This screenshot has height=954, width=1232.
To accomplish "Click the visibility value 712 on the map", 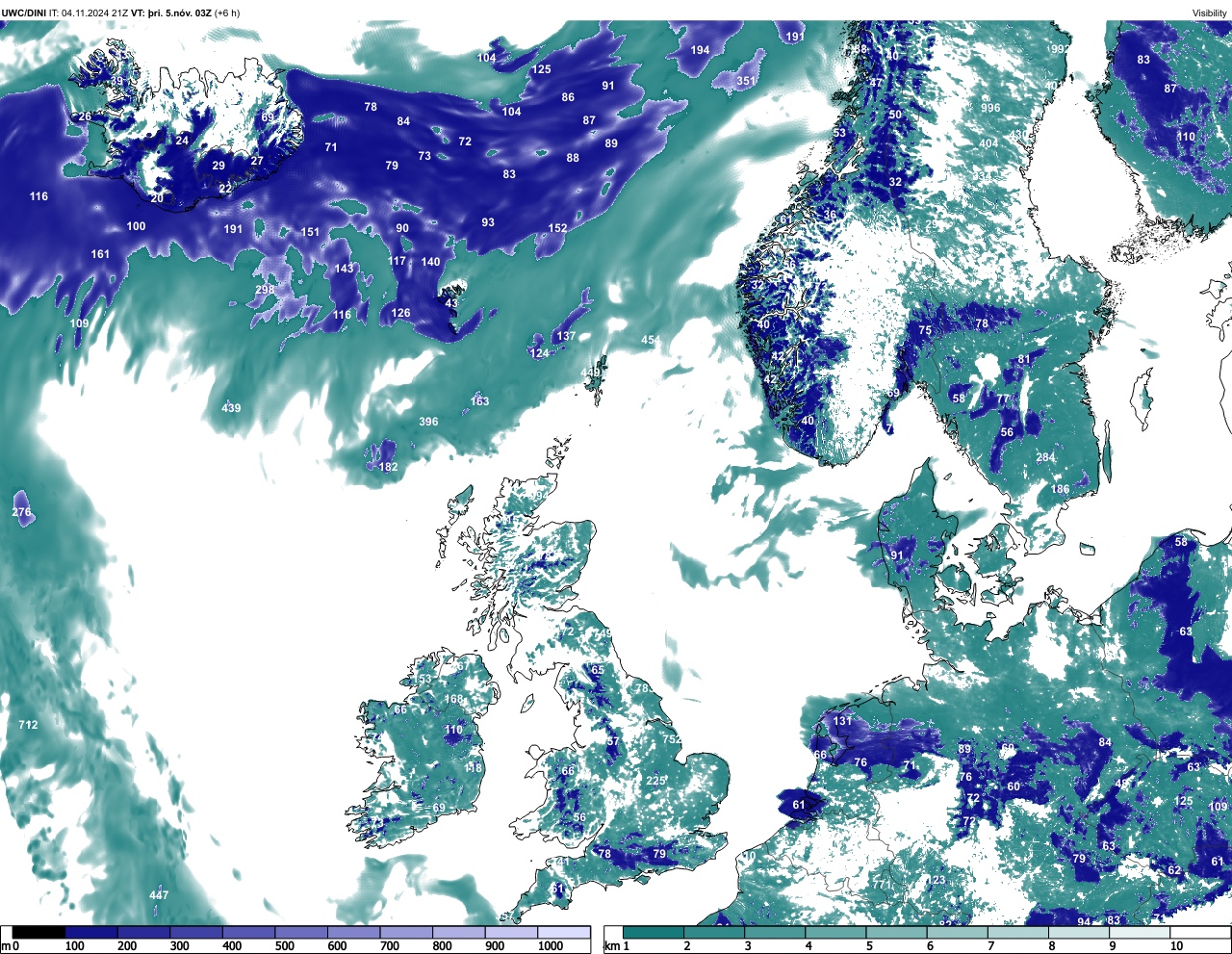I will coord(28,725).
